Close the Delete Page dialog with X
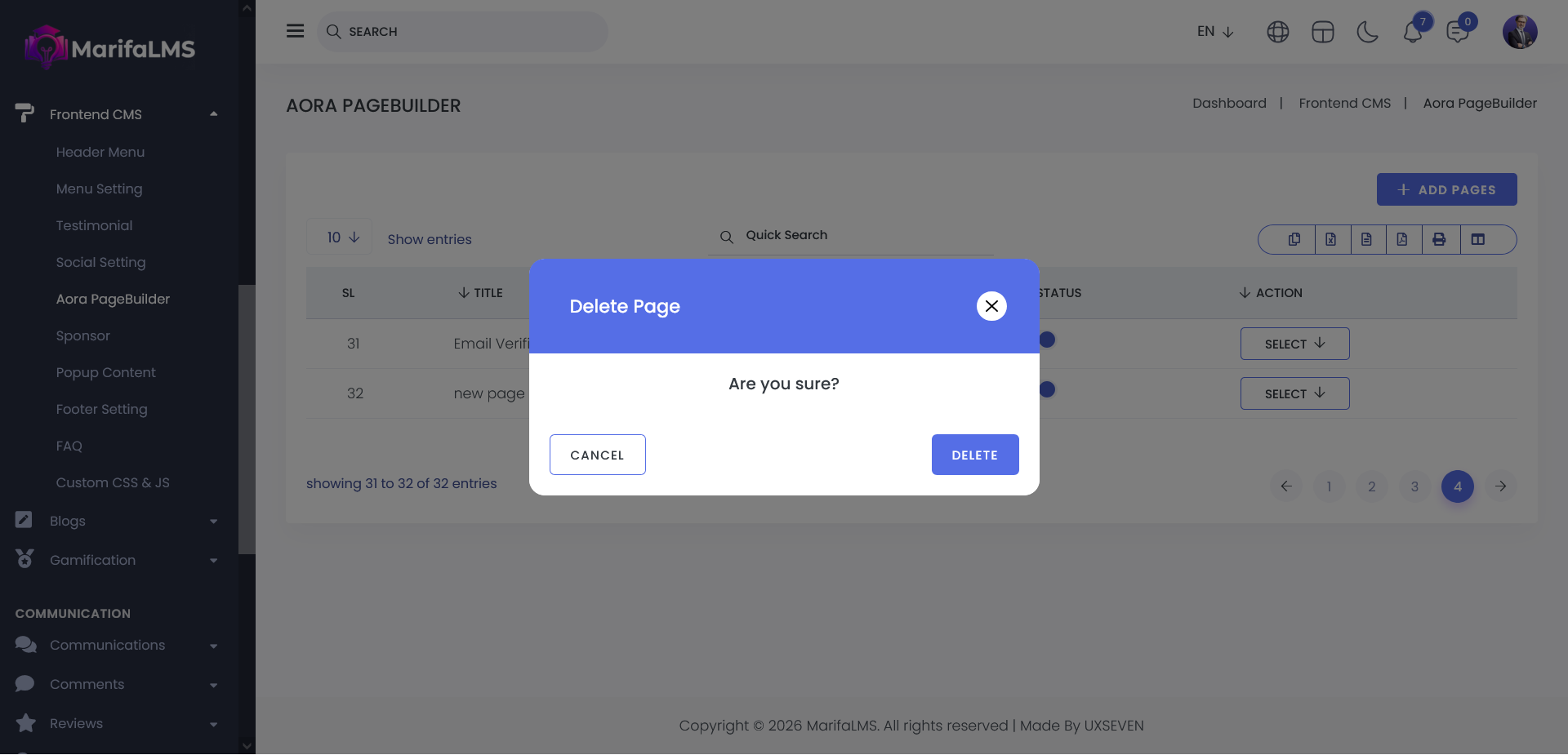The width and height of the screenshot is (1568, 755). [991, 306]
